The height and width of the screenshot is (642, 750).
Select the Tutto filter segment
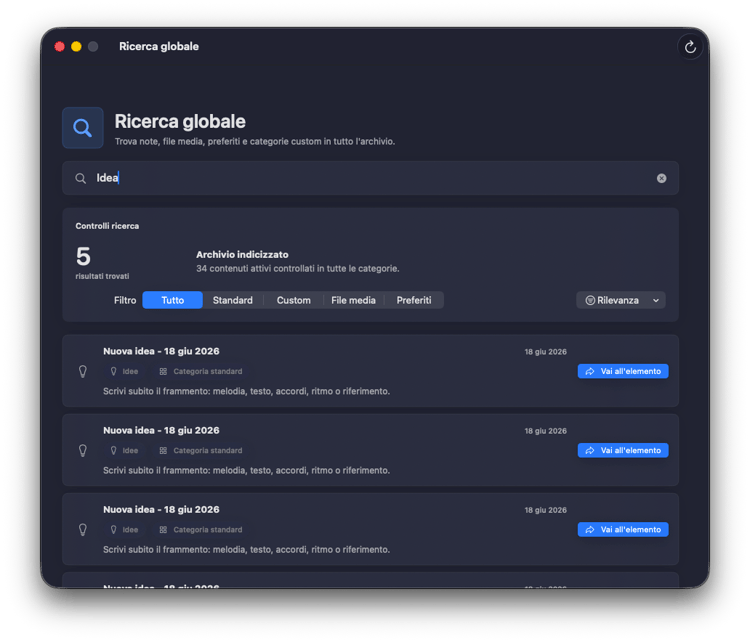[x=173, y=300]
